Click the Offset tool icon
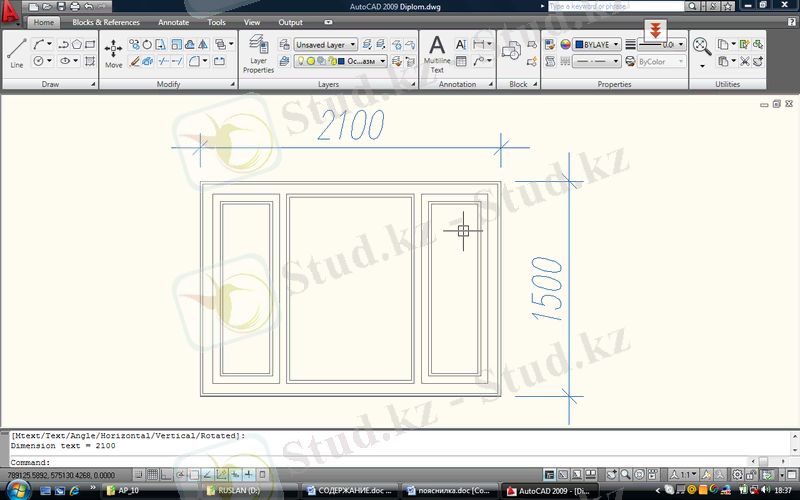Screen dimensions: 800x500 pos(190,44)
